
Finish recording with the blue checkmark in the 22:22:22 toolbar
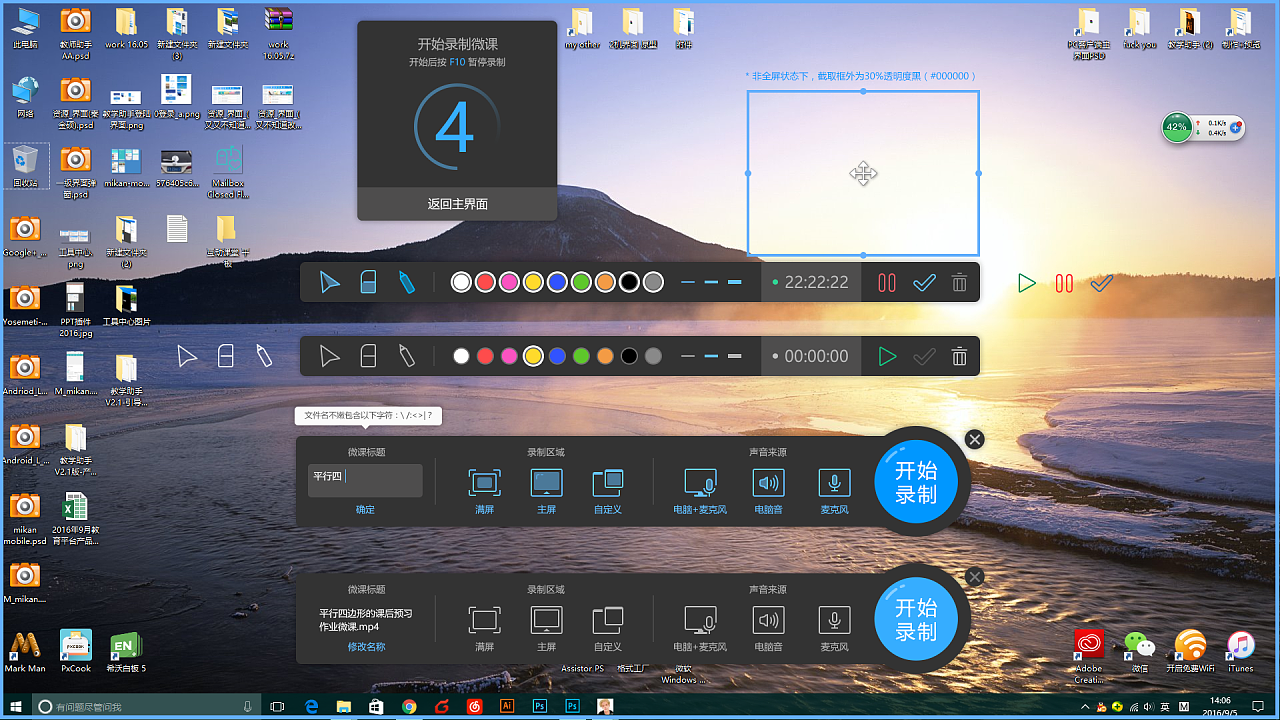pos(924,283)
